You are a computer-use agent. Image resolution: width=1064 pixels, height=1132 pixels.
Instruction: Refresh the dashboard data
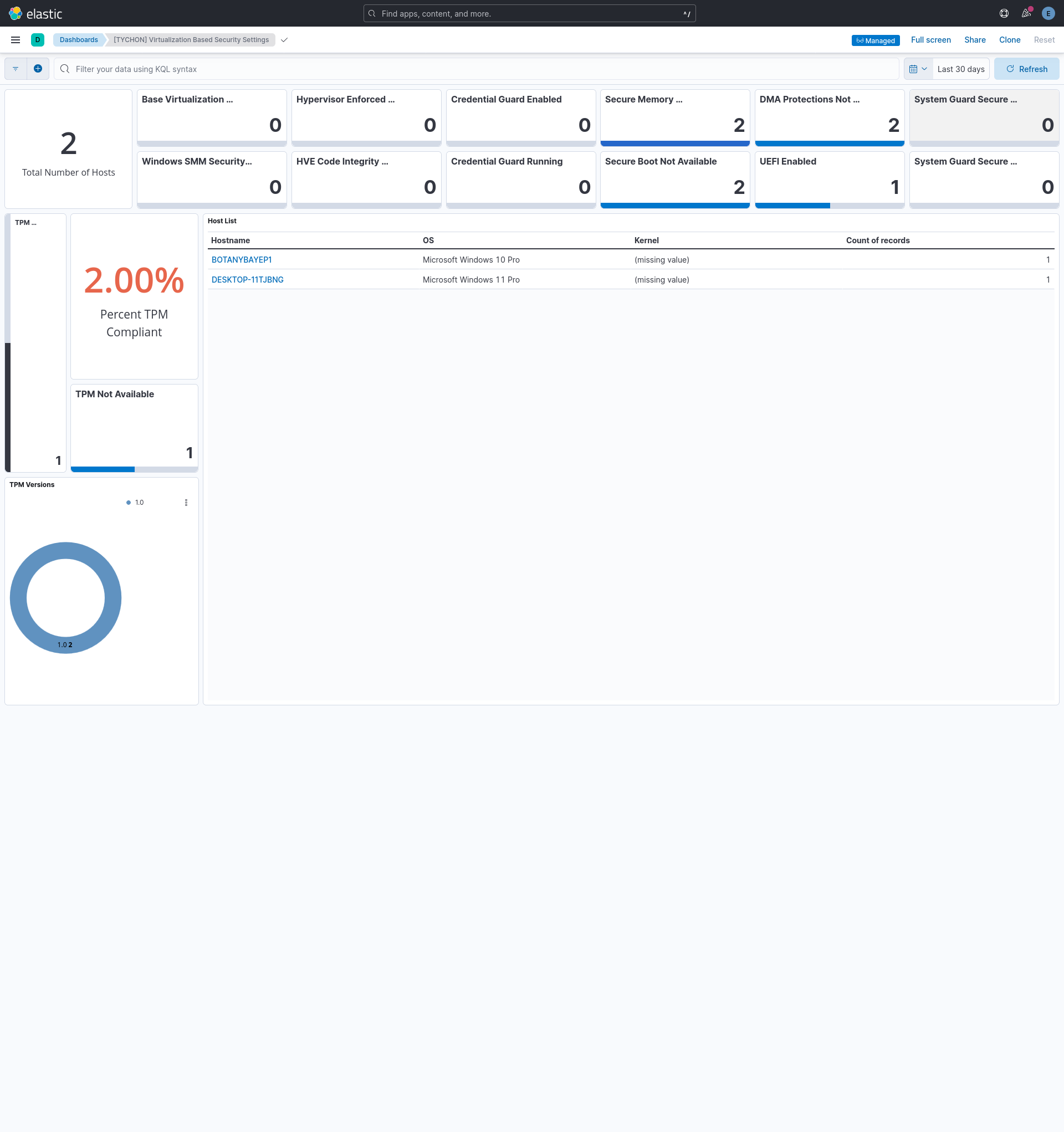point(1026,69)
